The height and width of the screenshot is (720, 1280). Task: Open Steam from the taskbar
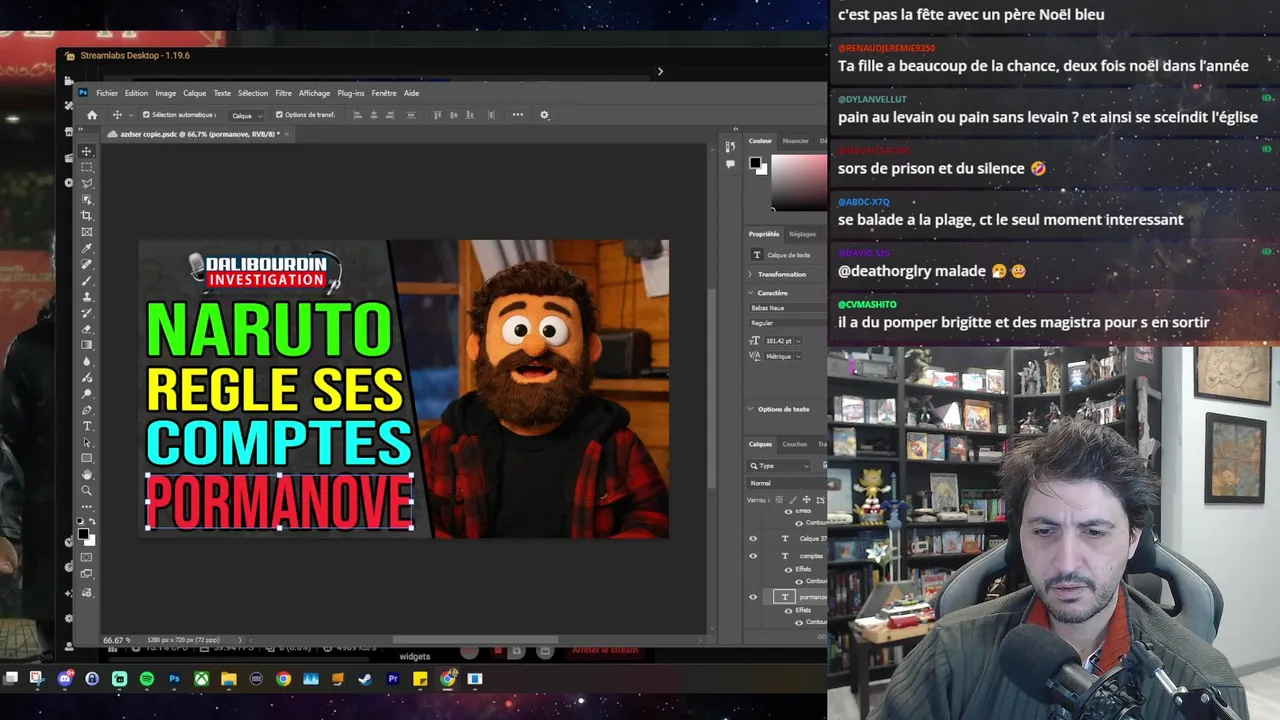pos(365,679)
